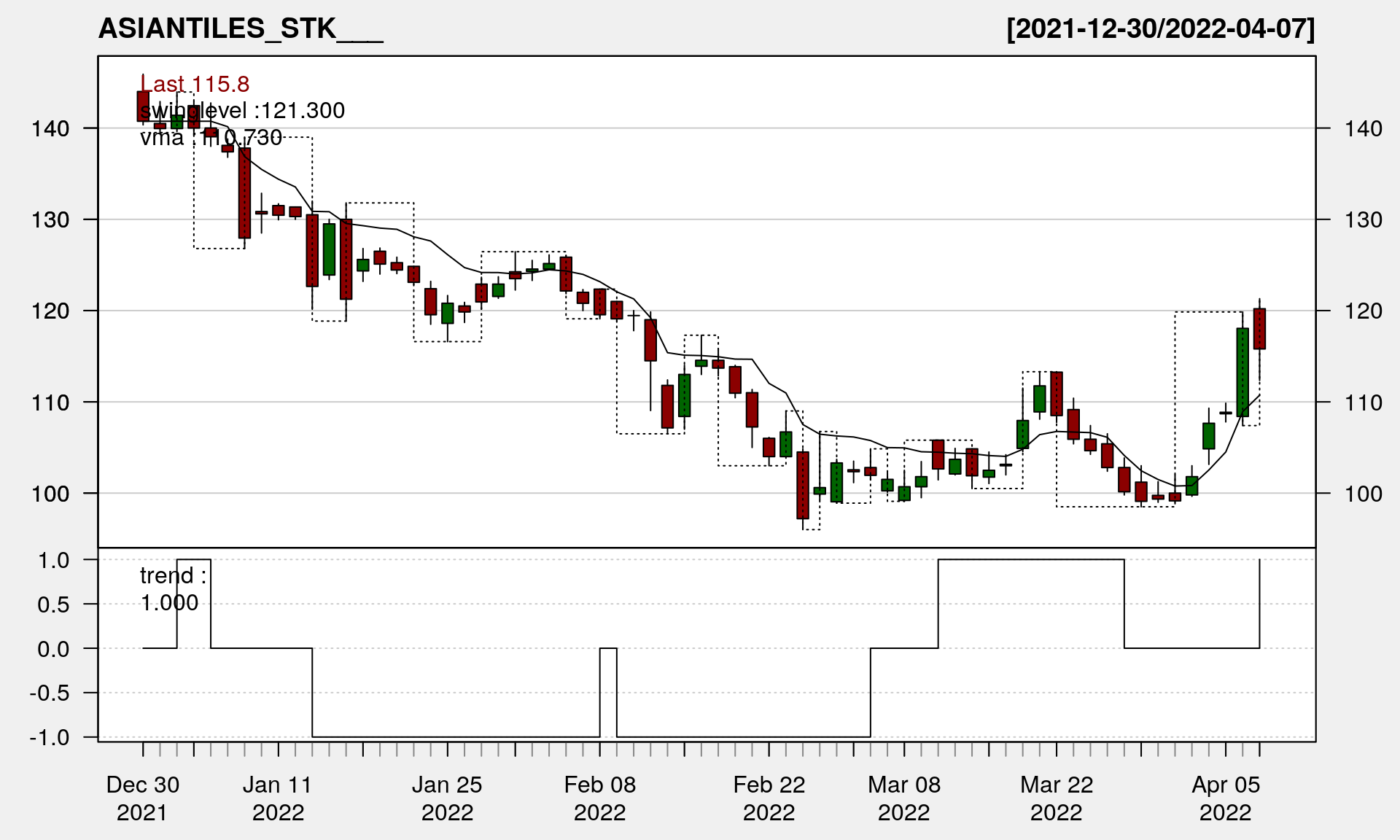
Task: Click the date range label at top right
Action: [x=1160, y=28]
